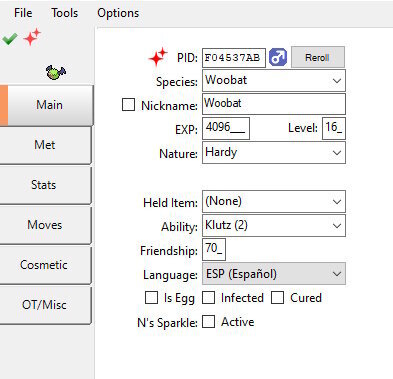The image size is (393, 379).
Task: Click the green legality checkmark icon
Action: point(10,39)
